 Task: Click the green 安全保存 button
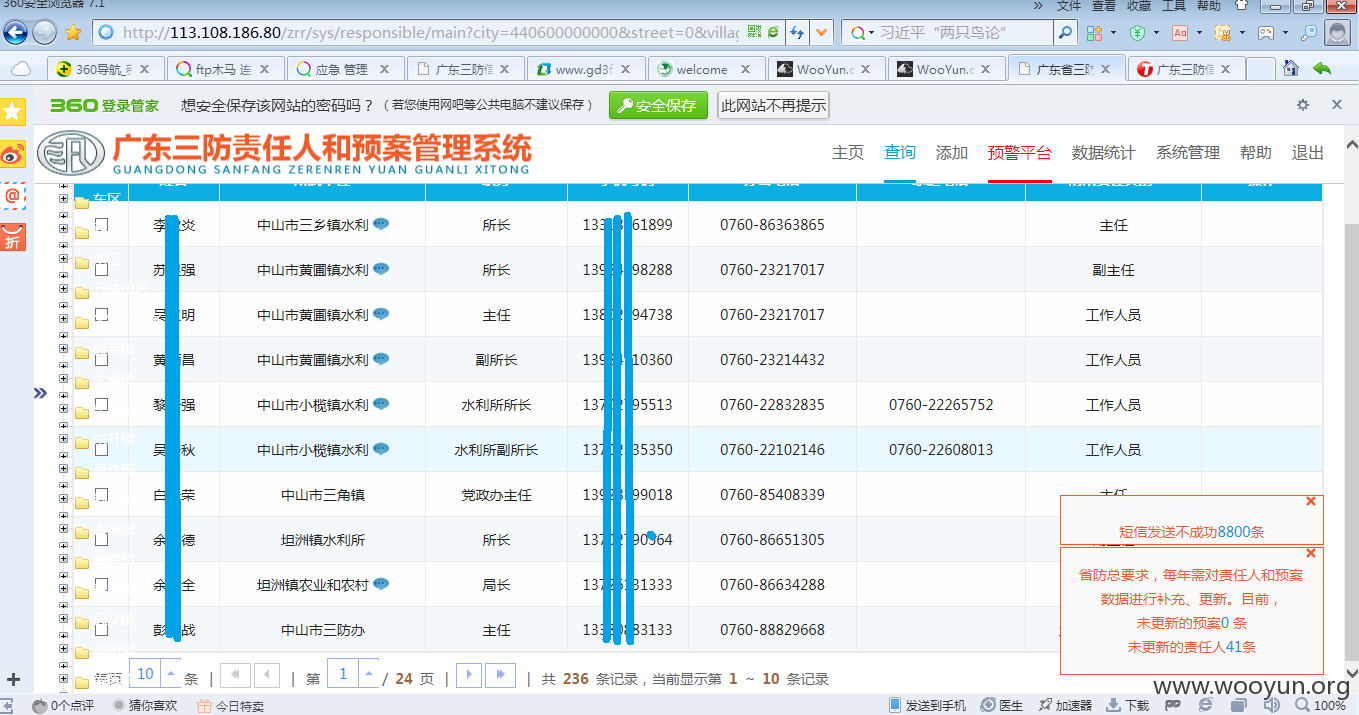tap(658, 105)
